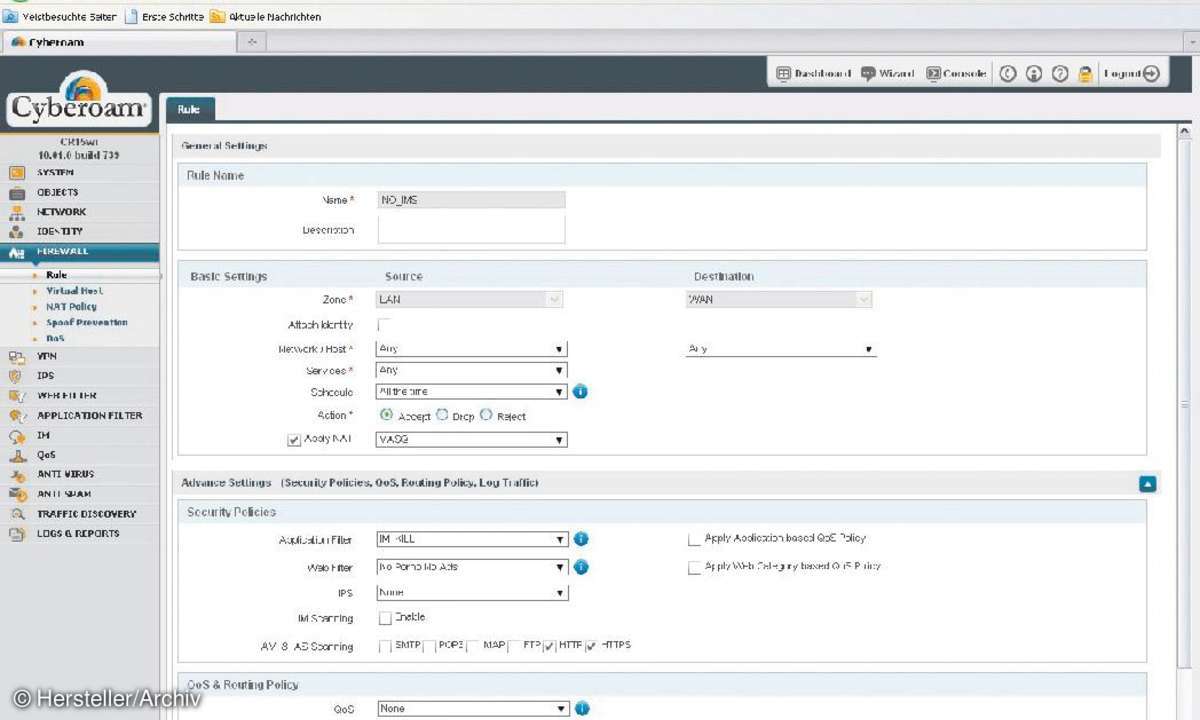
Task: Click the Description input field
Action: pyautogui.click(x=471, y=230)
